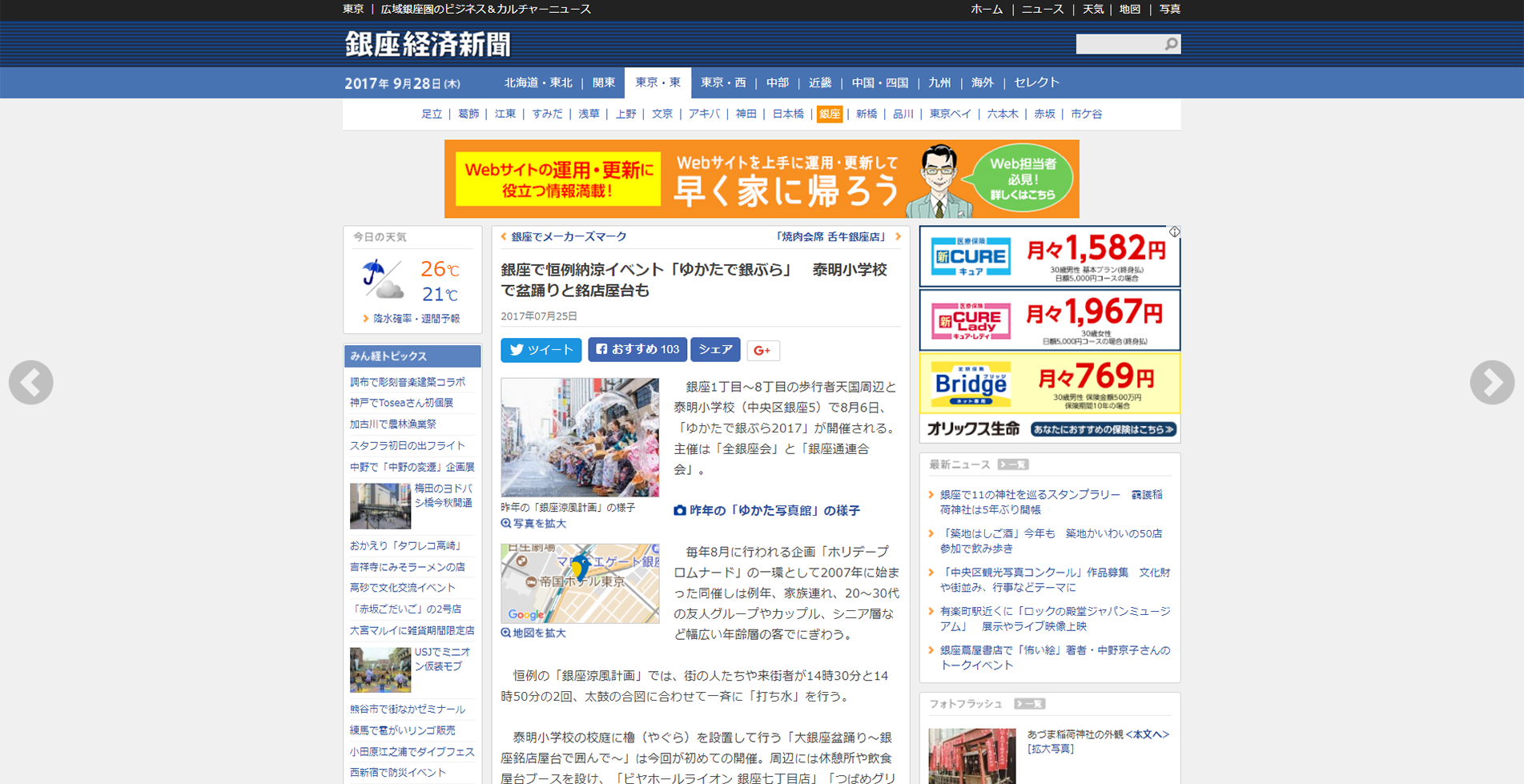Open 写真 in top menu
Screen dimensions: 1524x784
click(x=1170, y=10)
